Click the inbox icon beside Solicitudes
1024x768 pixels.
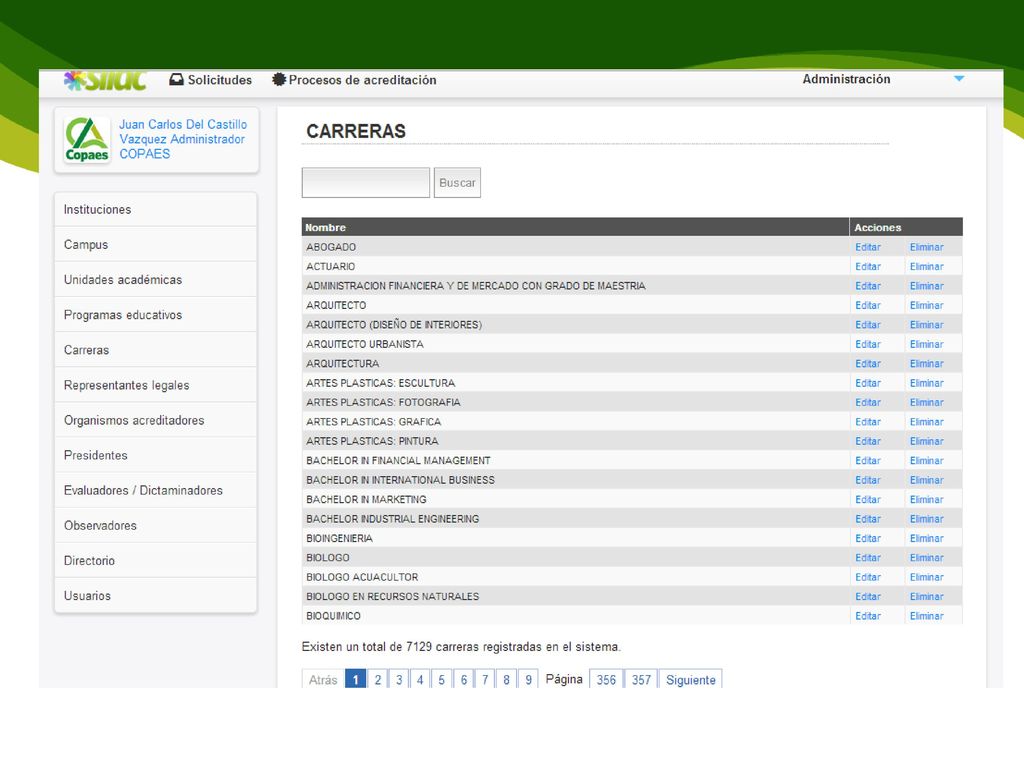(176, 80)
